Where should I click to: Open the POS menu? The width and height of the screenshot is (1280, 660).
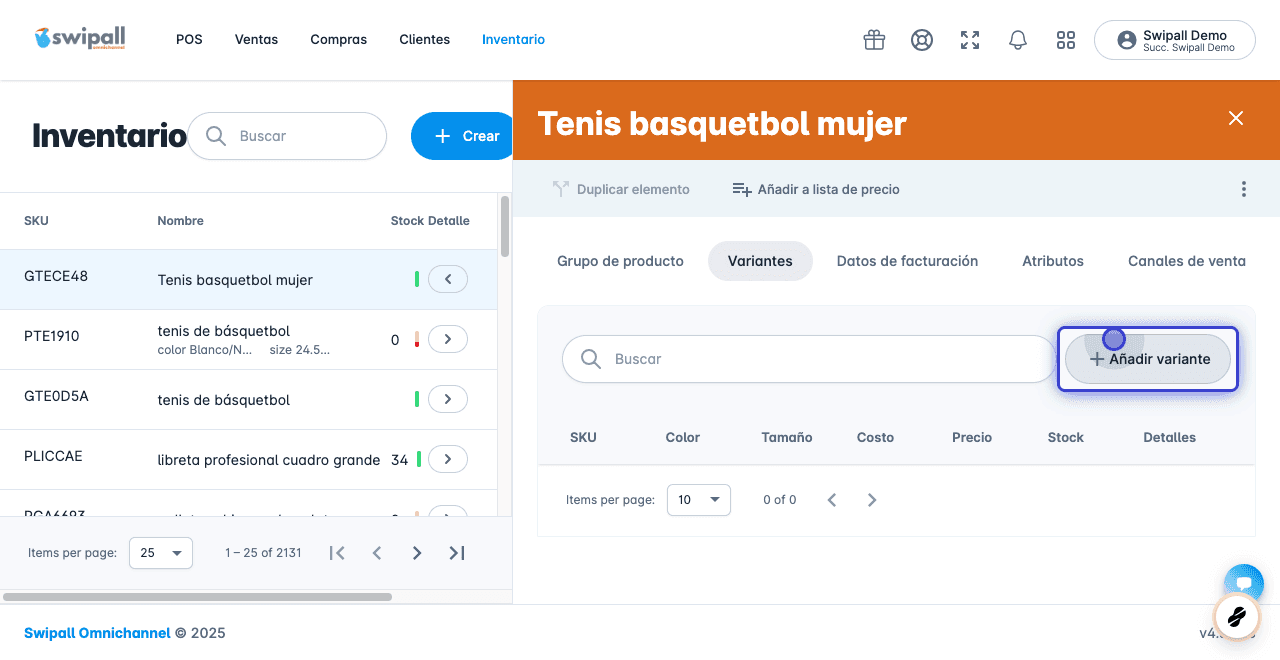(189, 40)
